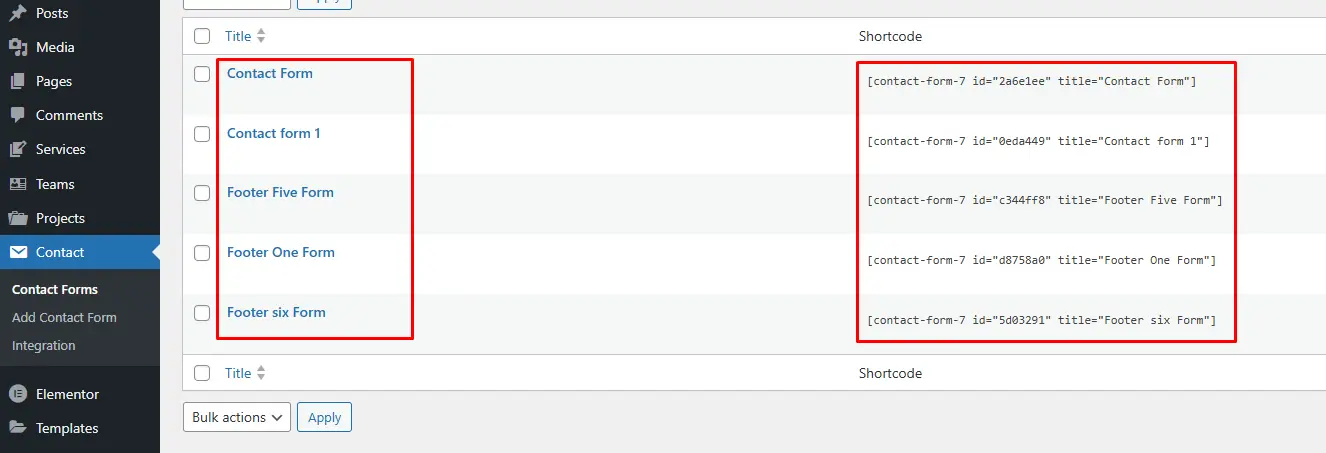Screen dimensions: 1326x453
Task: Open the Contact form 1 link
Action: [x=274, y=133]
